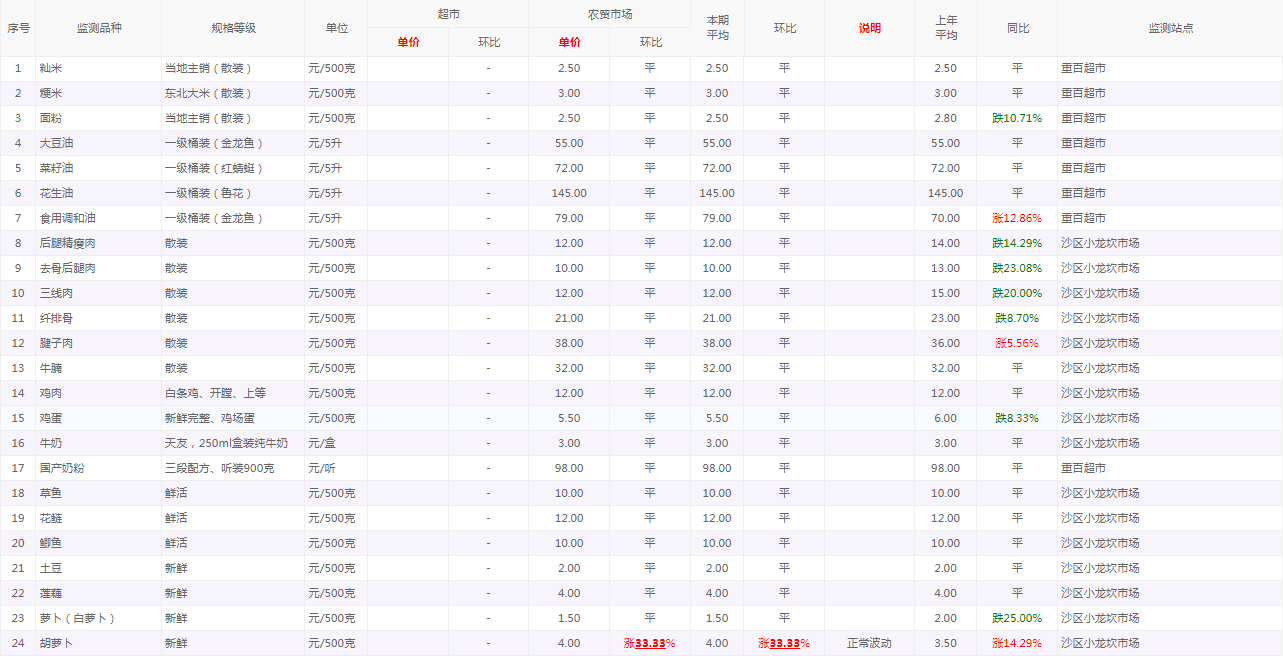Click 跌23.08% in the 去骨后腿肉 row
This screenshot has width=1283, height=656.
click(x=1017, y=268)
